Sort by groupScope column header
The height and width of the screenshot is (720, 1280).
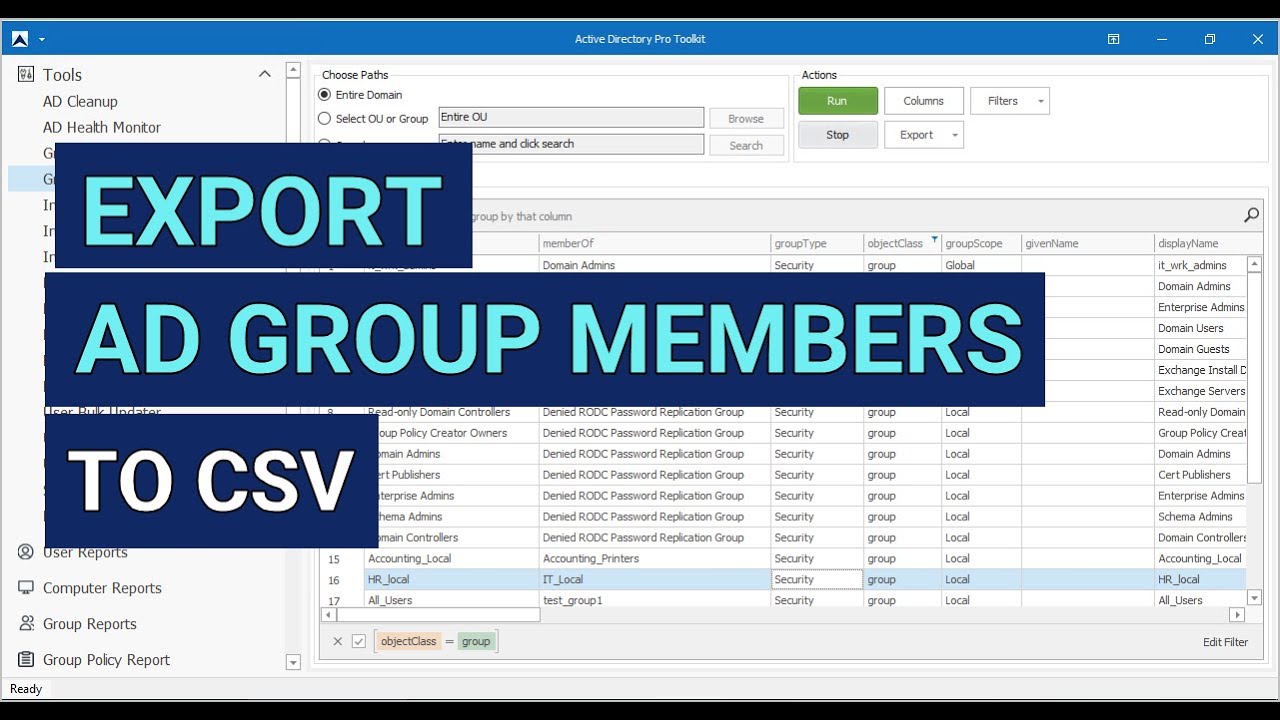[x=982, y=243]
